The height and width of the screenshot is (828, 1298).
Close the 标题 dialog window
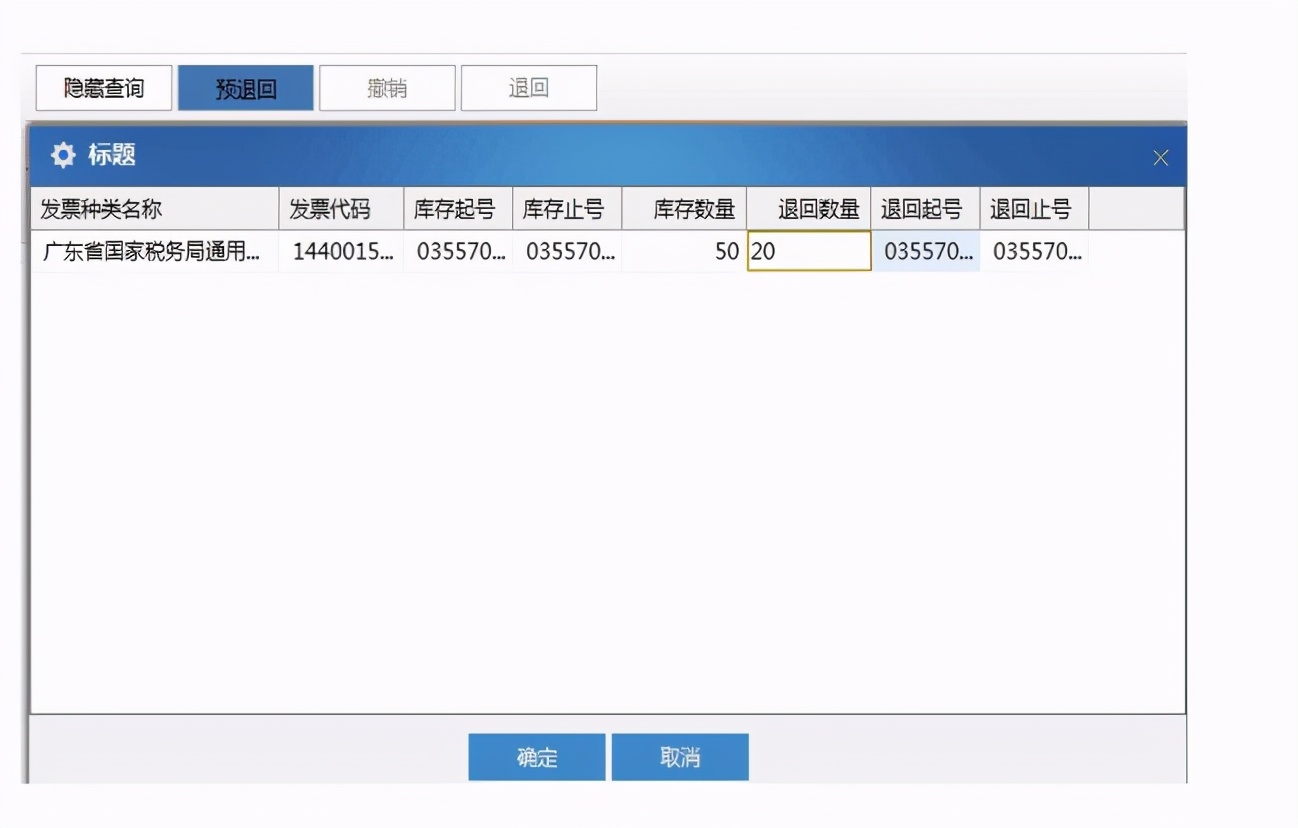click(x=1160, y=157)
